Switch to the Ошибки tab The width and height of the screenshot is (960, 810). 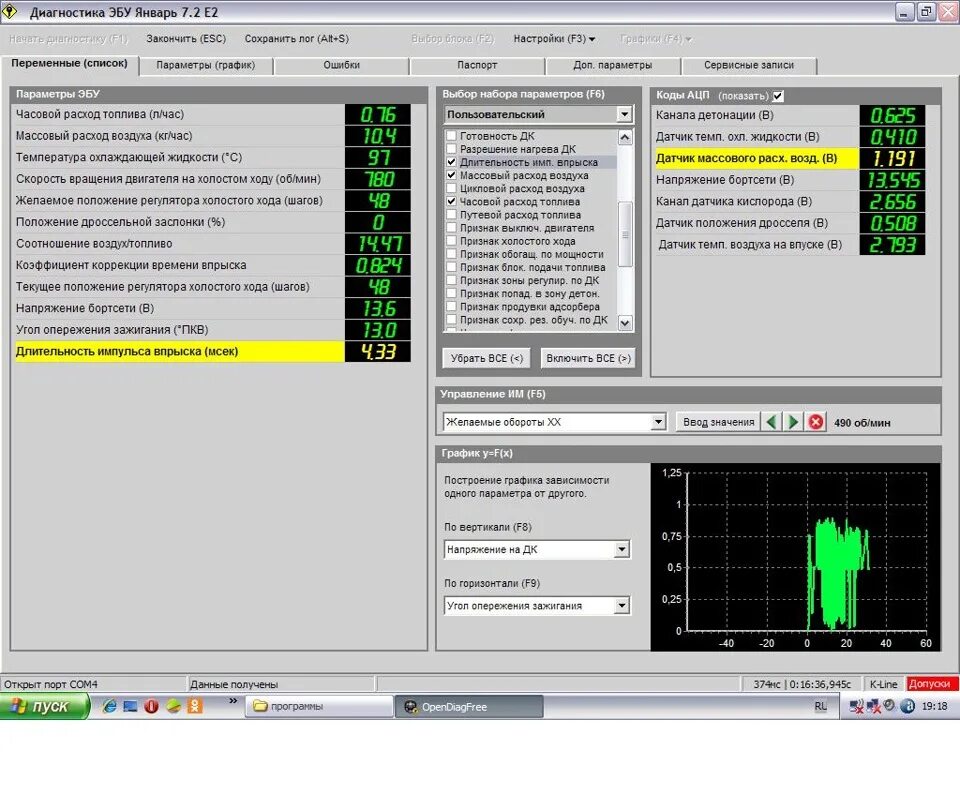342,65
